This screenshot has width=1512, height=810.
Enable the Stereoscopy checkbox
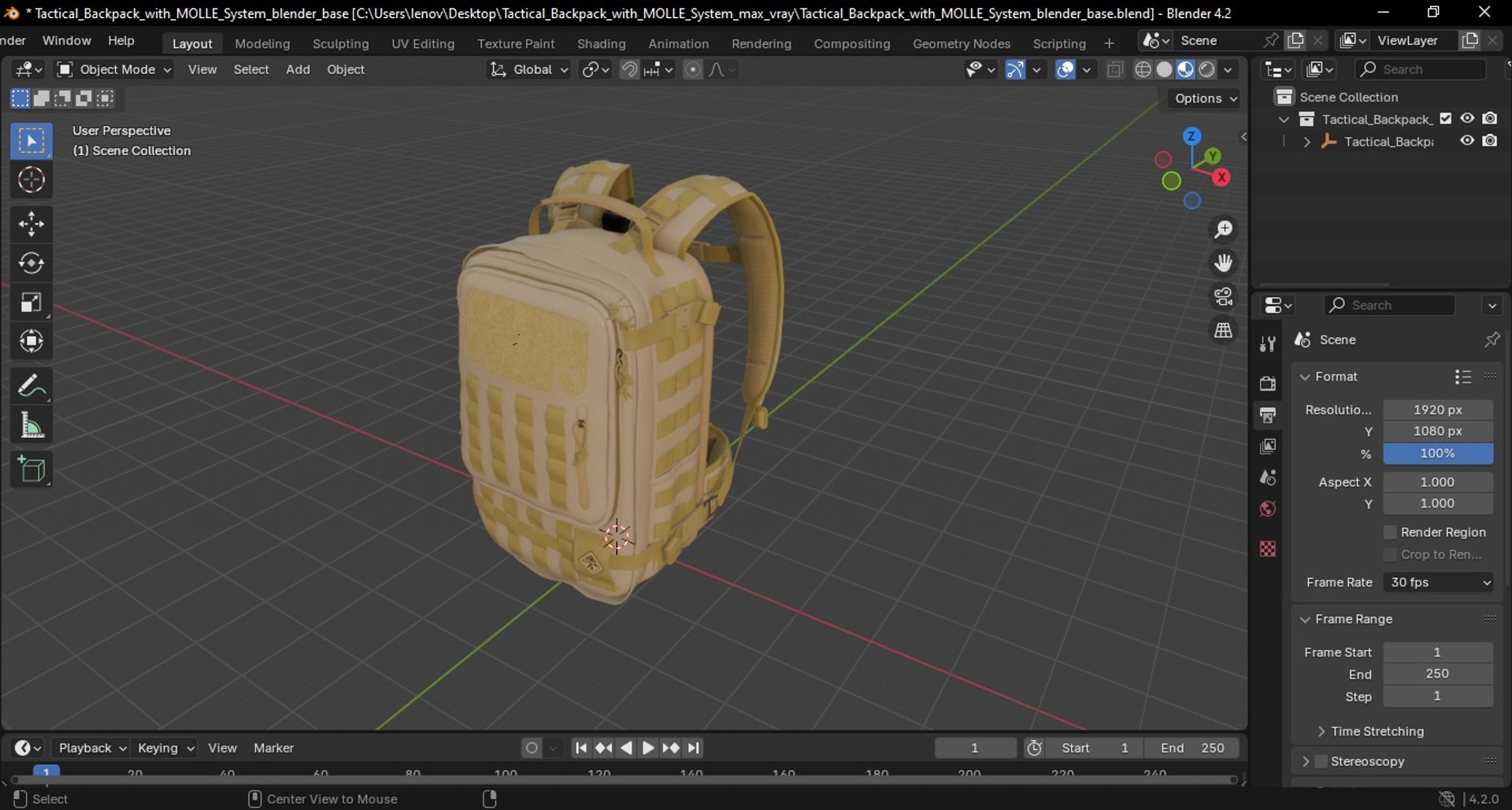tap(1321, 761)
